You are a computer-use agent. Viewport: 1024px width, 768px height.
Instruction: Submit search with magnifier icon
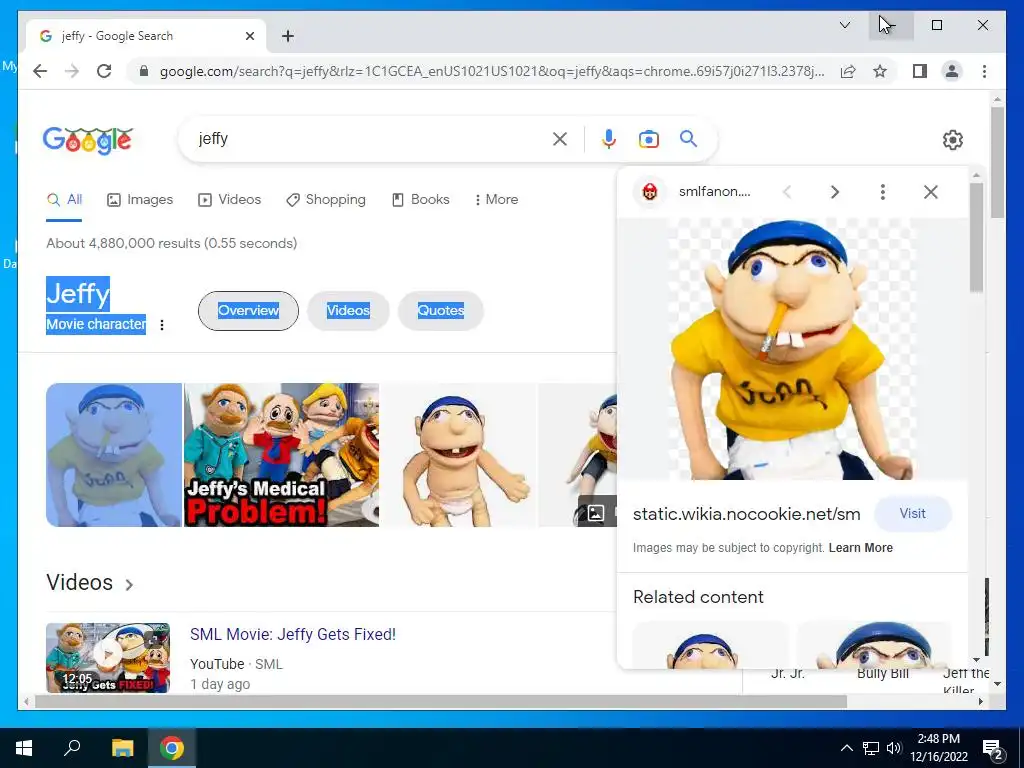pos(688,138)
